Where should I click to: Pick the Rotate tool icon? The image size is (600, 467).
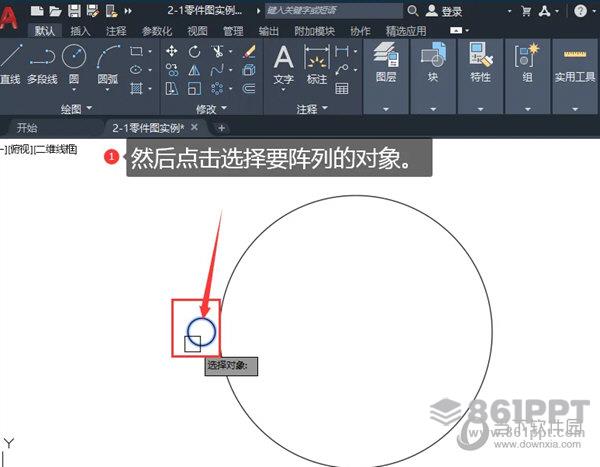(x=196, y=51)
